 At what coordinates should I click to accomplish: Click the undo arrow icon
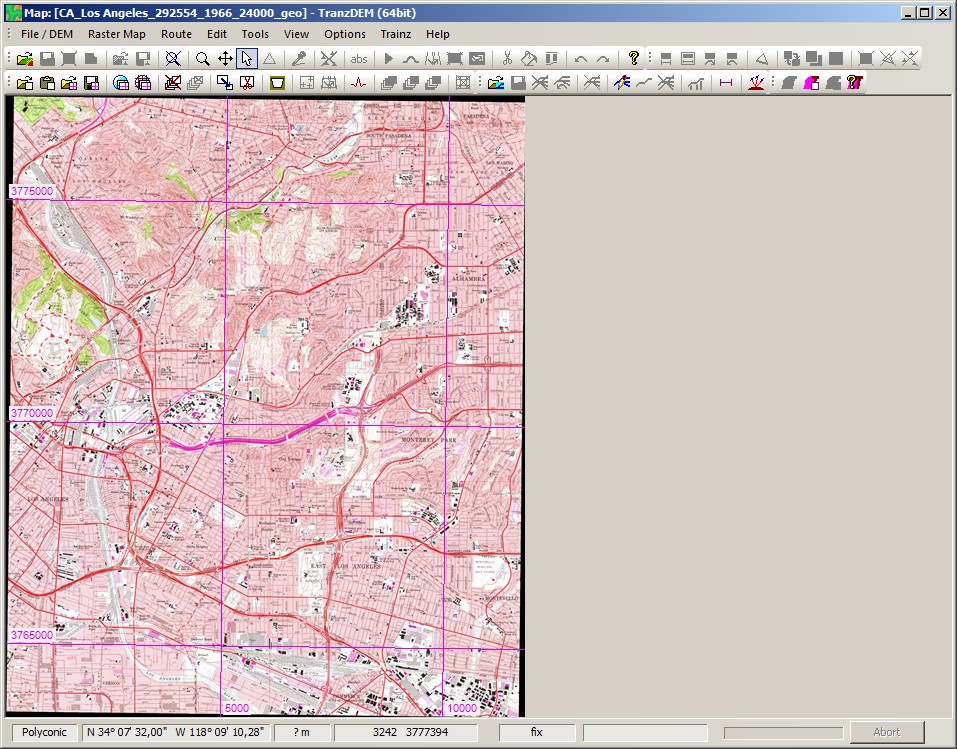click(581, 59)
